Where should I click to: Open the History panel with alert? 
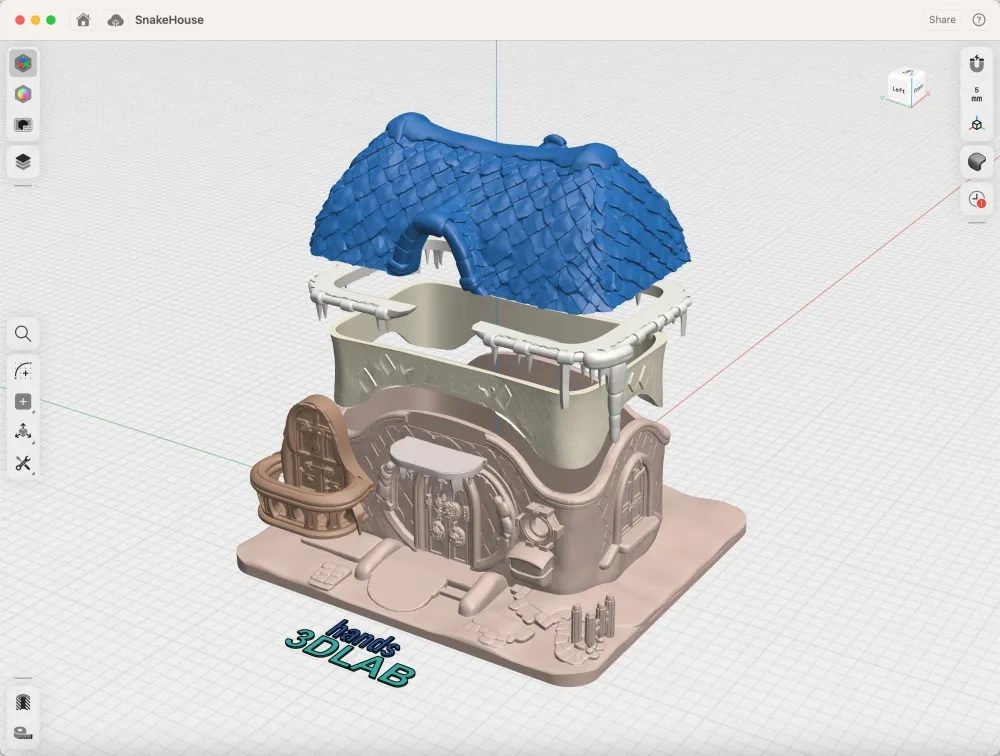pos(976,199)
